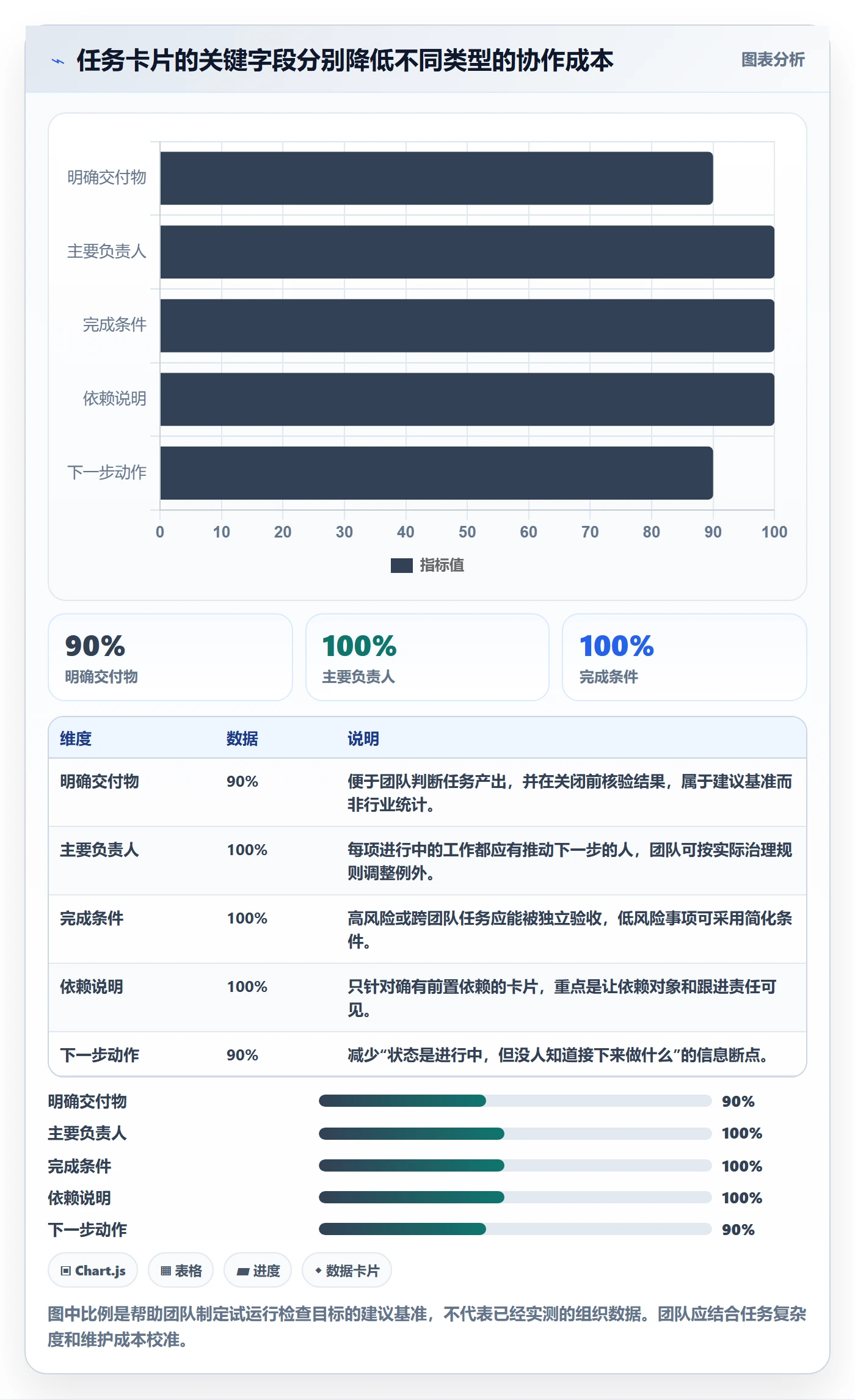This screenshot has height=1400, width=855.
Task: Click the 100% data cell in the 依赖说明 table row
Action: tap(247, 986)
